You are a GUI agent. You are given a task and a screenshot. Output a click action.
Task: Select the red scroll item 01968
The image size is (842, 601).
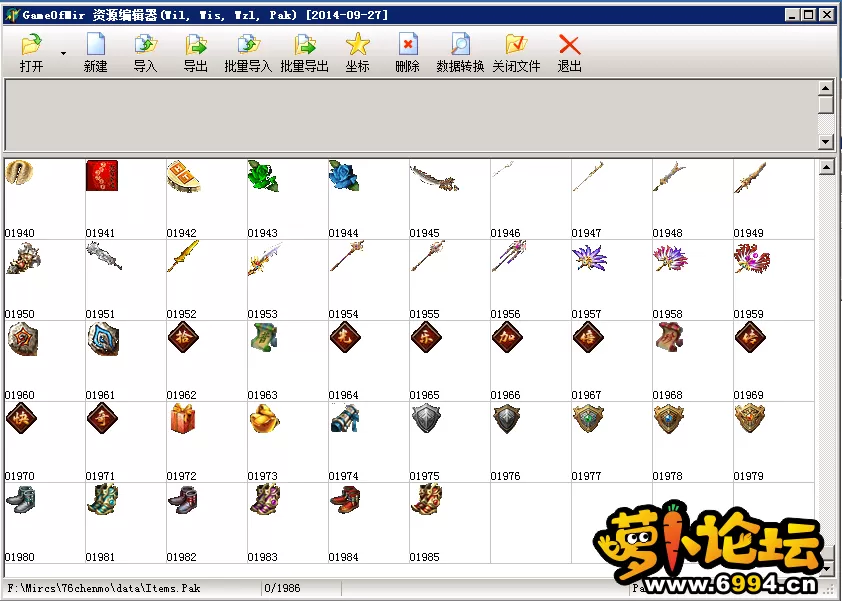pyautogui.click(x=669, y=337)
